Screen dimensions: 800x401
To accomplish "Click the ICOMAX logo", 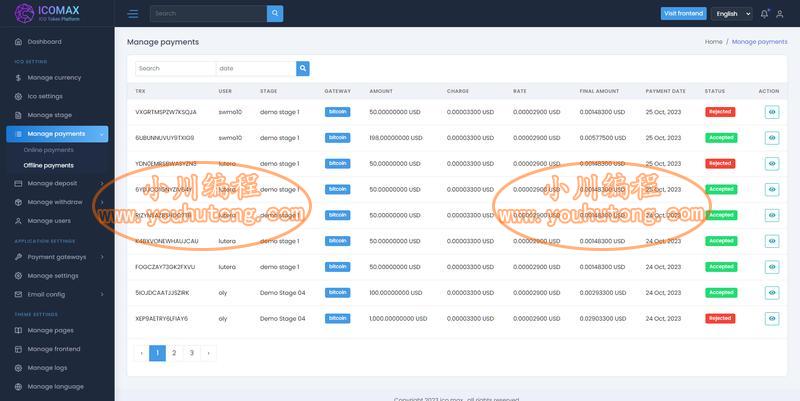I will [x=47, y=13].
